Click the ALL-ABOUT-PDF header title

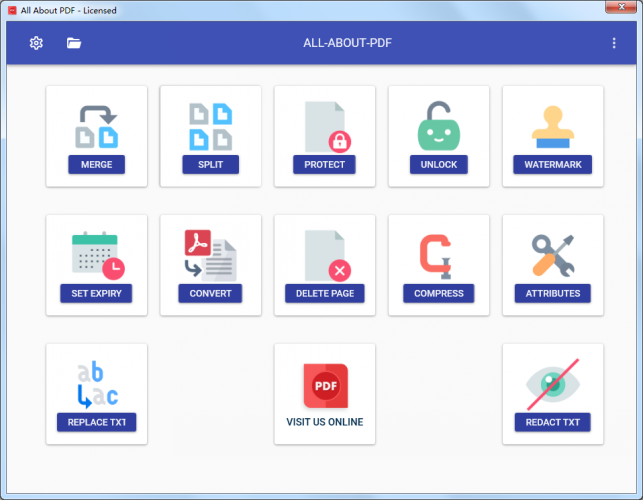pyautogui.click(x=347, y=43)
